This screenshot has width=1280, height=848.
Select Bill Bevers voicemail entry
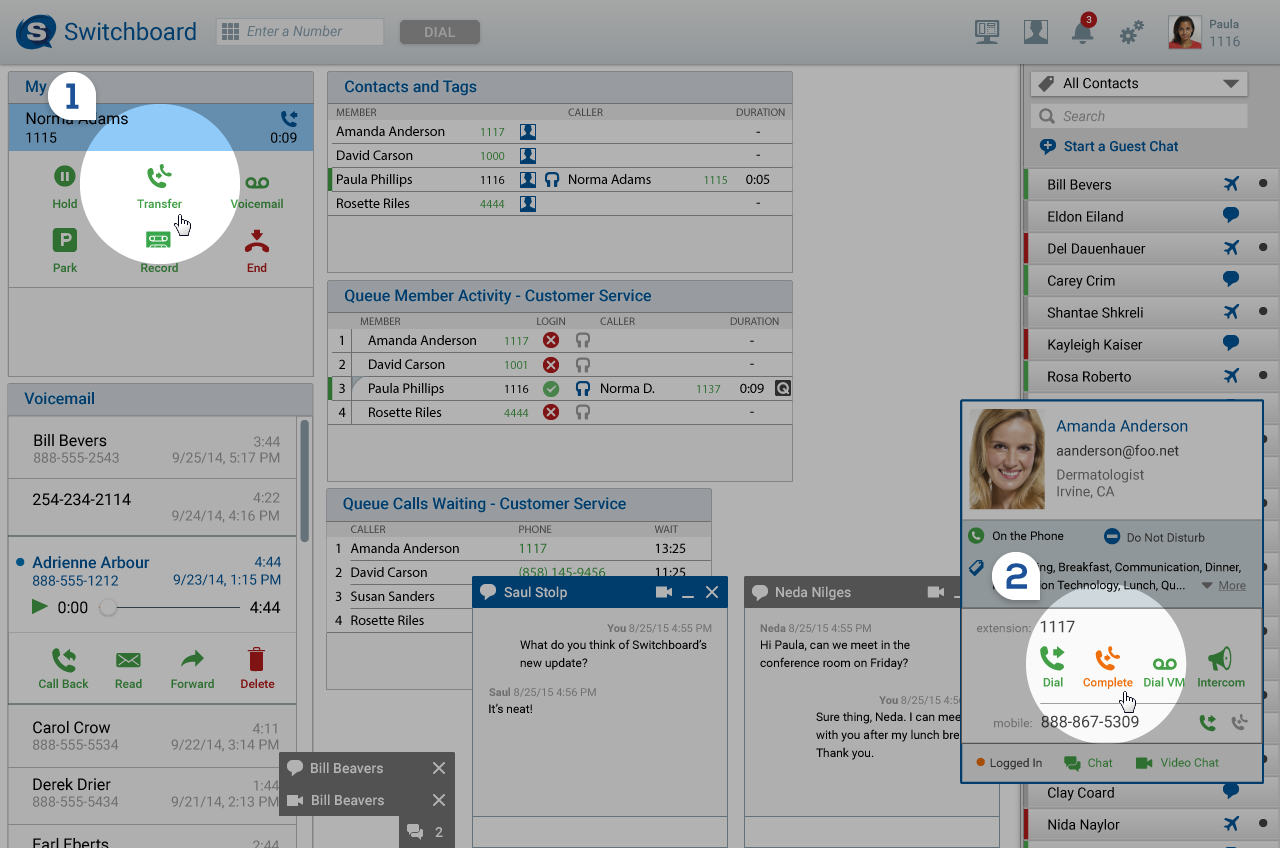click(x=153, y=449)
